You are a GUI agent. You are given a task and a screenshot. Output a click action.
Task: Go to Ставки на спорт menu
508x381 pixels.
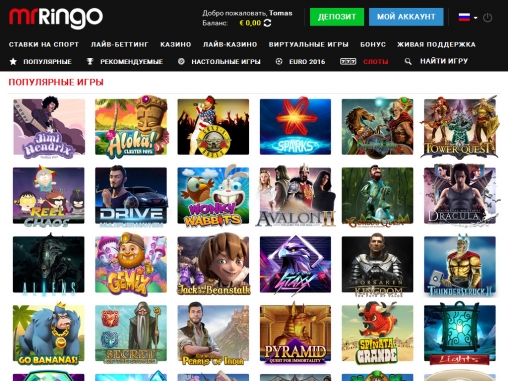click(x=44, y=44)
